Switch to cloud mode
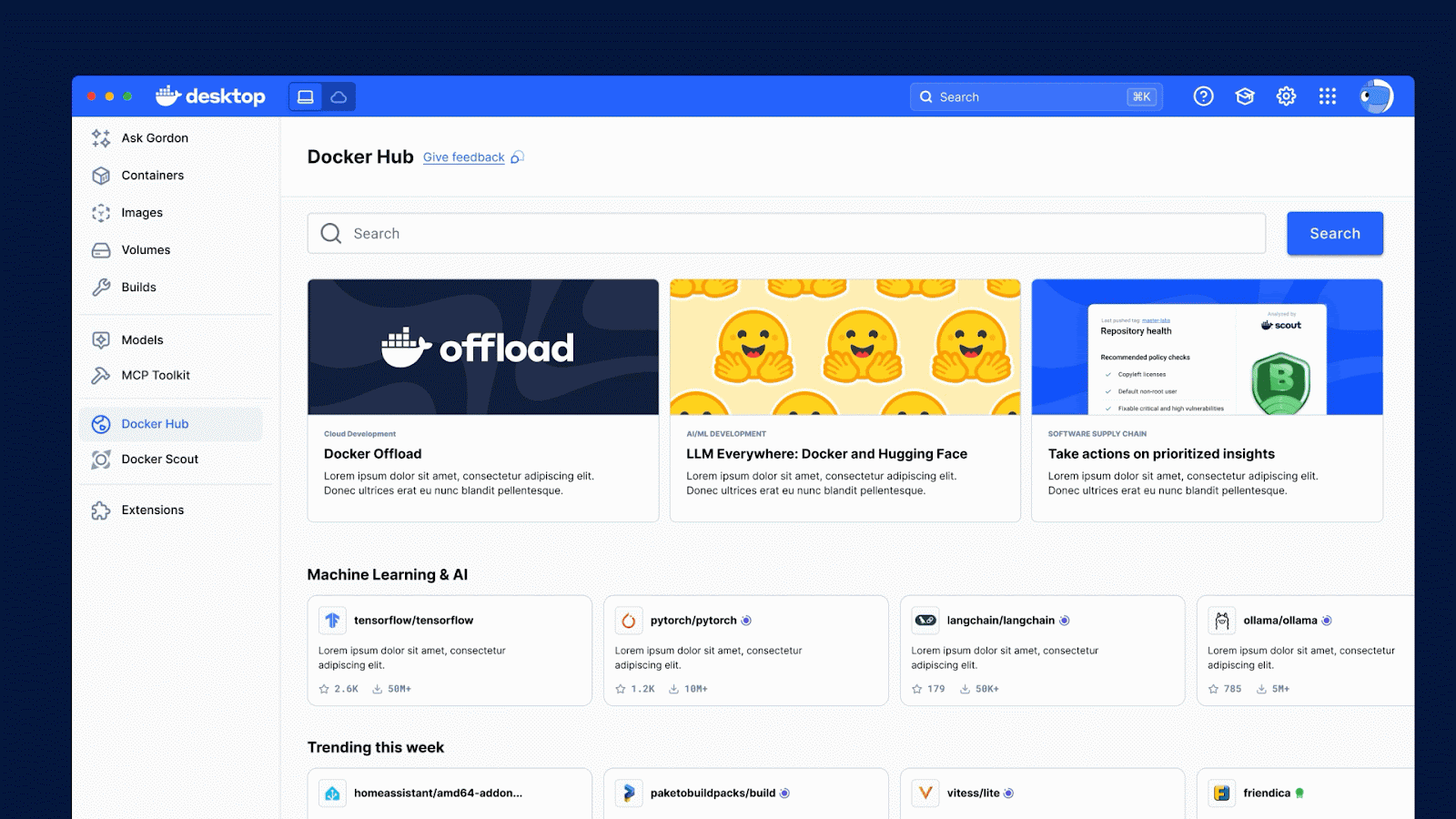The width and height of the screenshot is (1456, 819). pyautogui.click(x=339, y=96)
